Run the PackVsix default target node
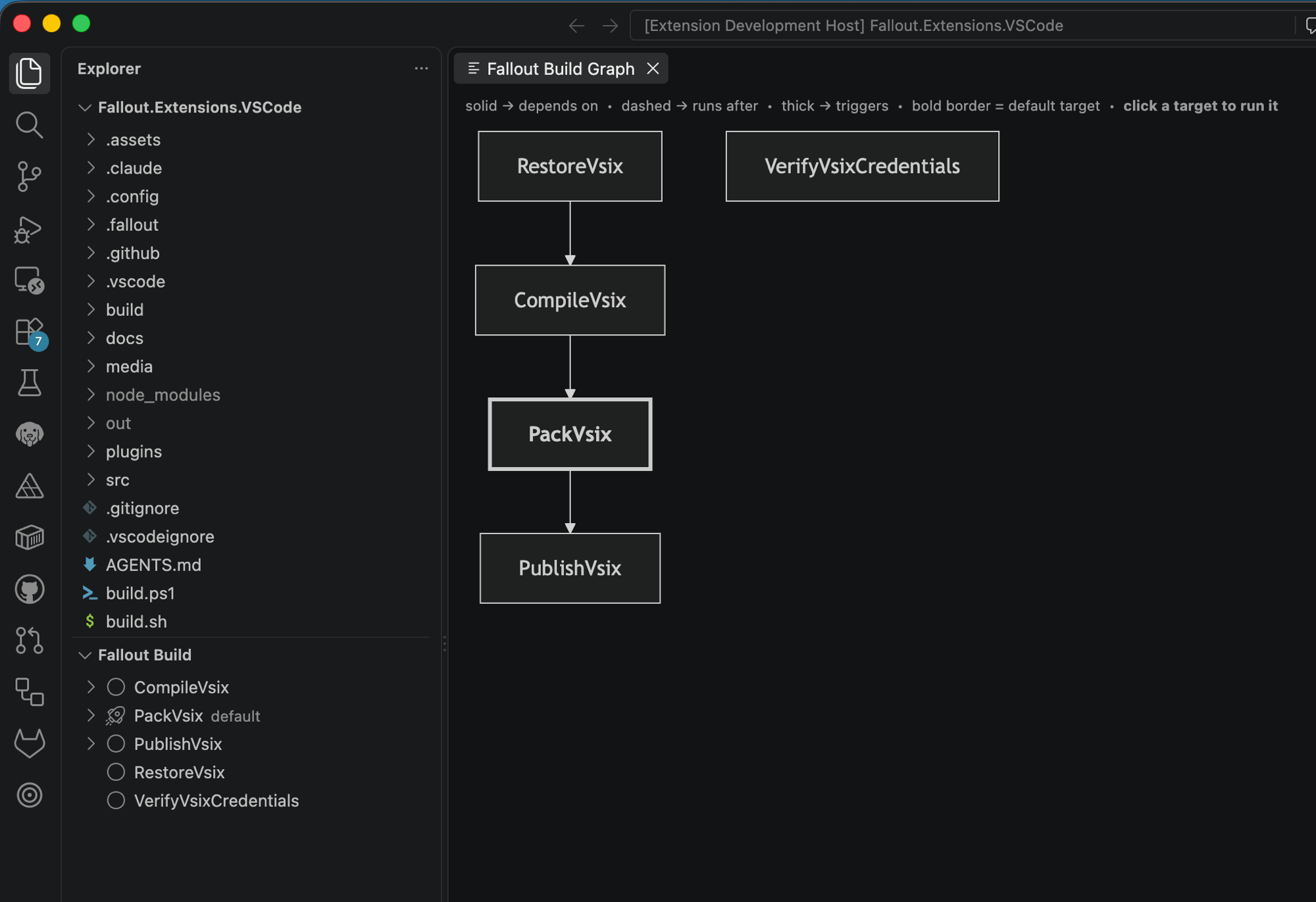Viewport: 1316px width, 902px height. click(x=570, y=434)
